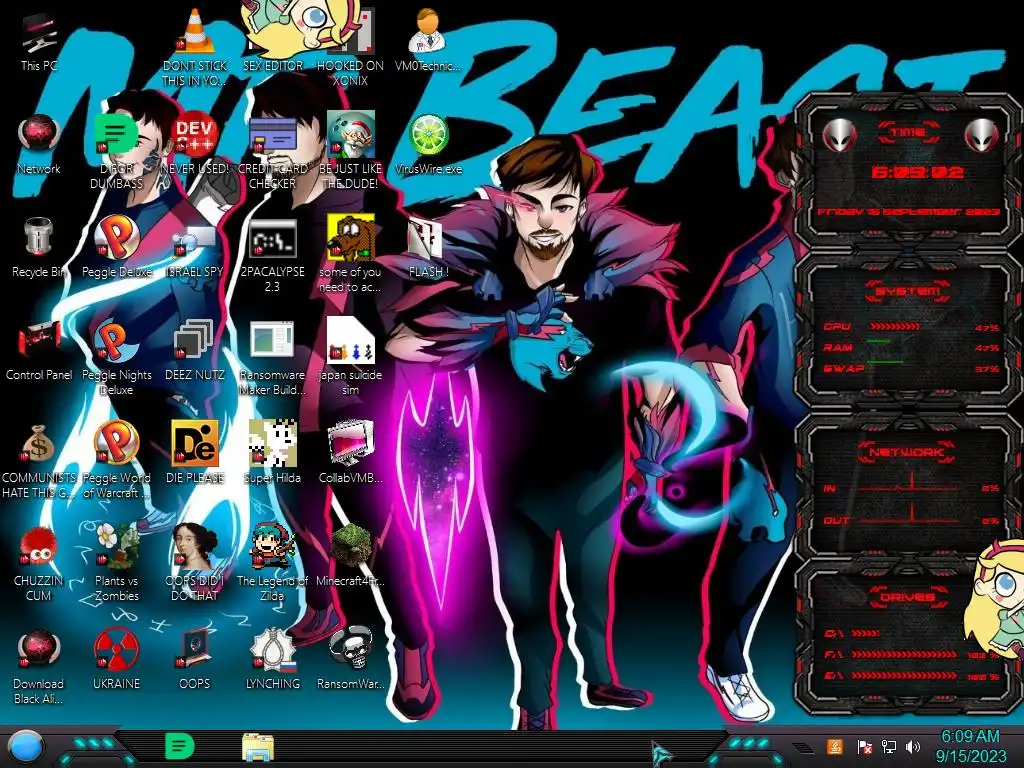Select the VirusWire.exe lime icon
The height and width of the screenshot is (768, 1024).
click(428, 145)
